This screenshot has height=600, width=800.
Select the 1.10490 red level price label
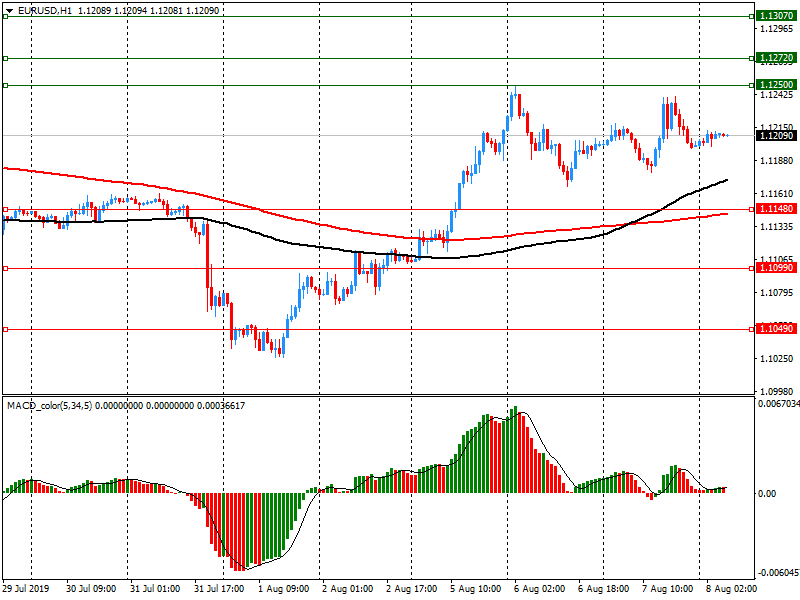coord(777,329)
